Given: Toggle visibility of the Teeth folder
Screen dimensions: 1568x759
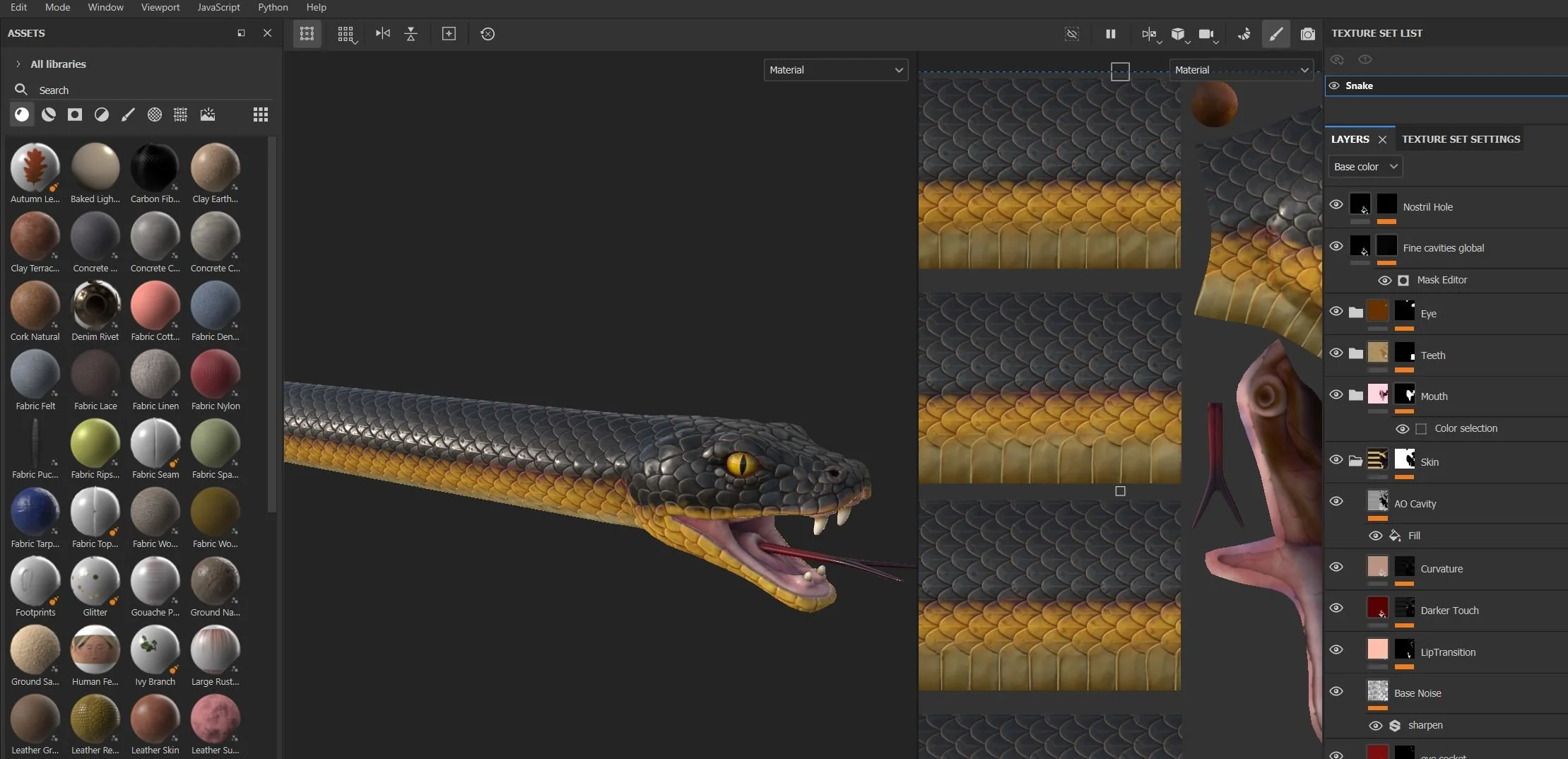Looking at the screenshot, I should (x=1336, y=353).
